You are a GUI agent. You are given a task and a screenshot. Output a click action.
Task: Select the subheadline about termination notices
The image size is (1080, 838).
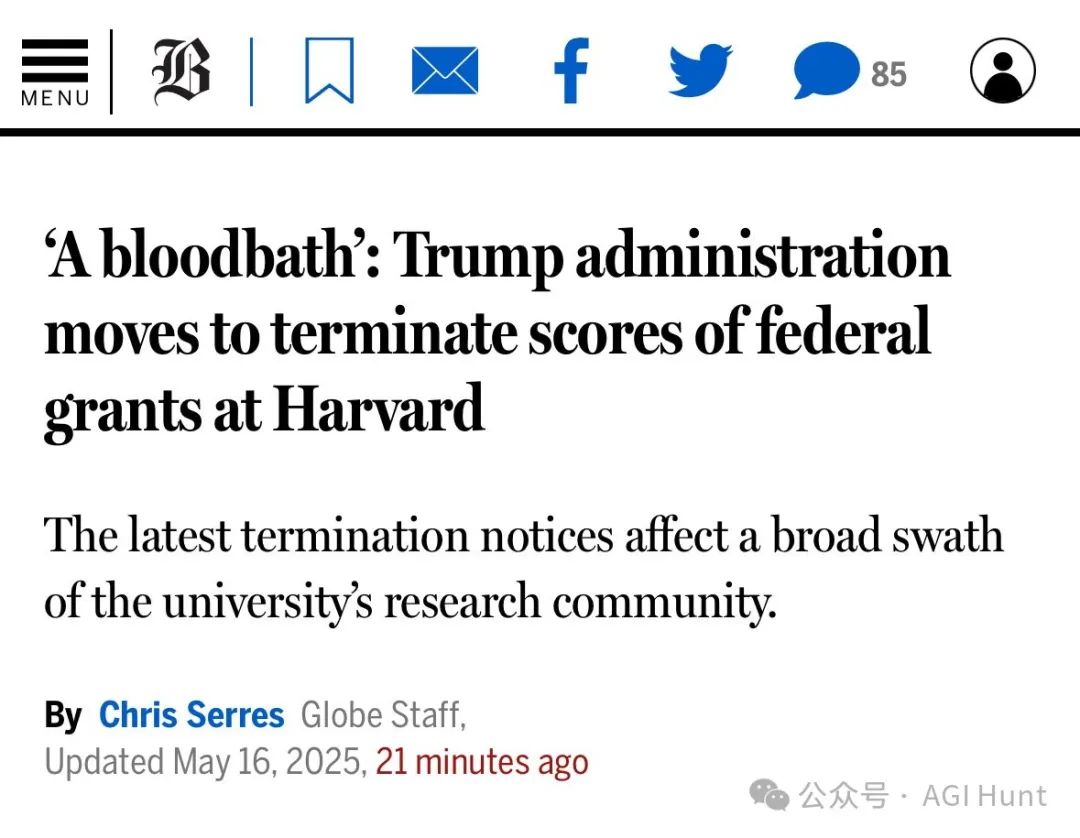[523, 568]
